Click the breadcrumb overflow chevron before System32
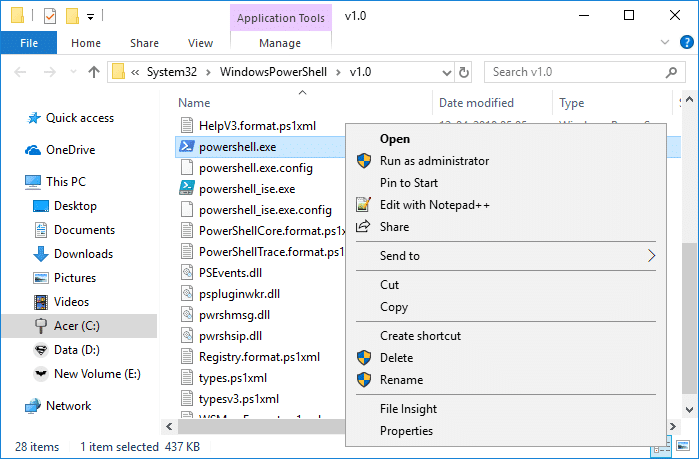This screenshot has width=699, height=459. [x=135, y=72]
